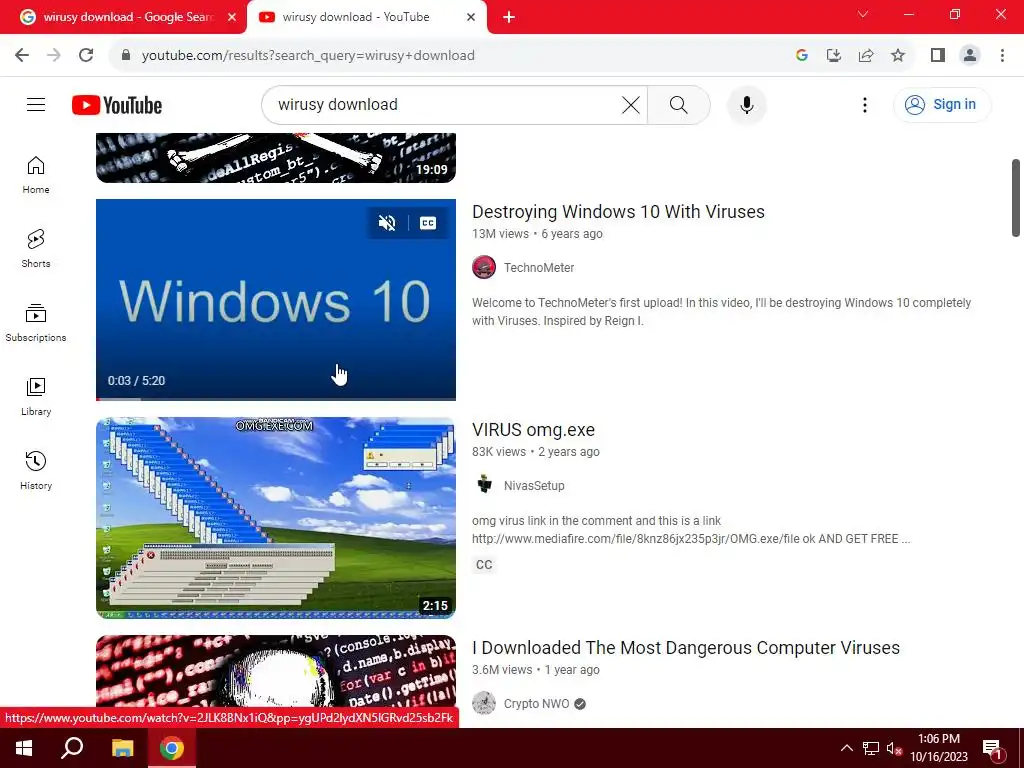Go forward in browser
Screen dimensions: 1024x768
point(54,56)
